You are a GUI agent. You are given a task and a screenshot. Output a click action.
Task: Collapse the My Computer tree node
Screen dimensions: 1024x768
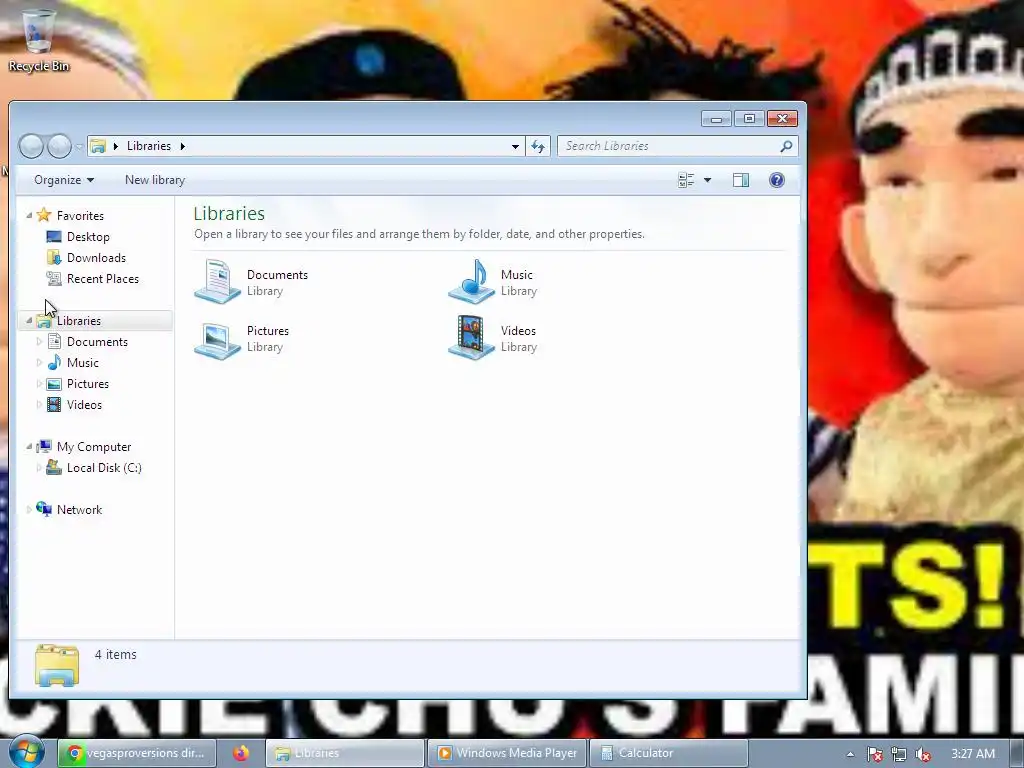(29, 447)
